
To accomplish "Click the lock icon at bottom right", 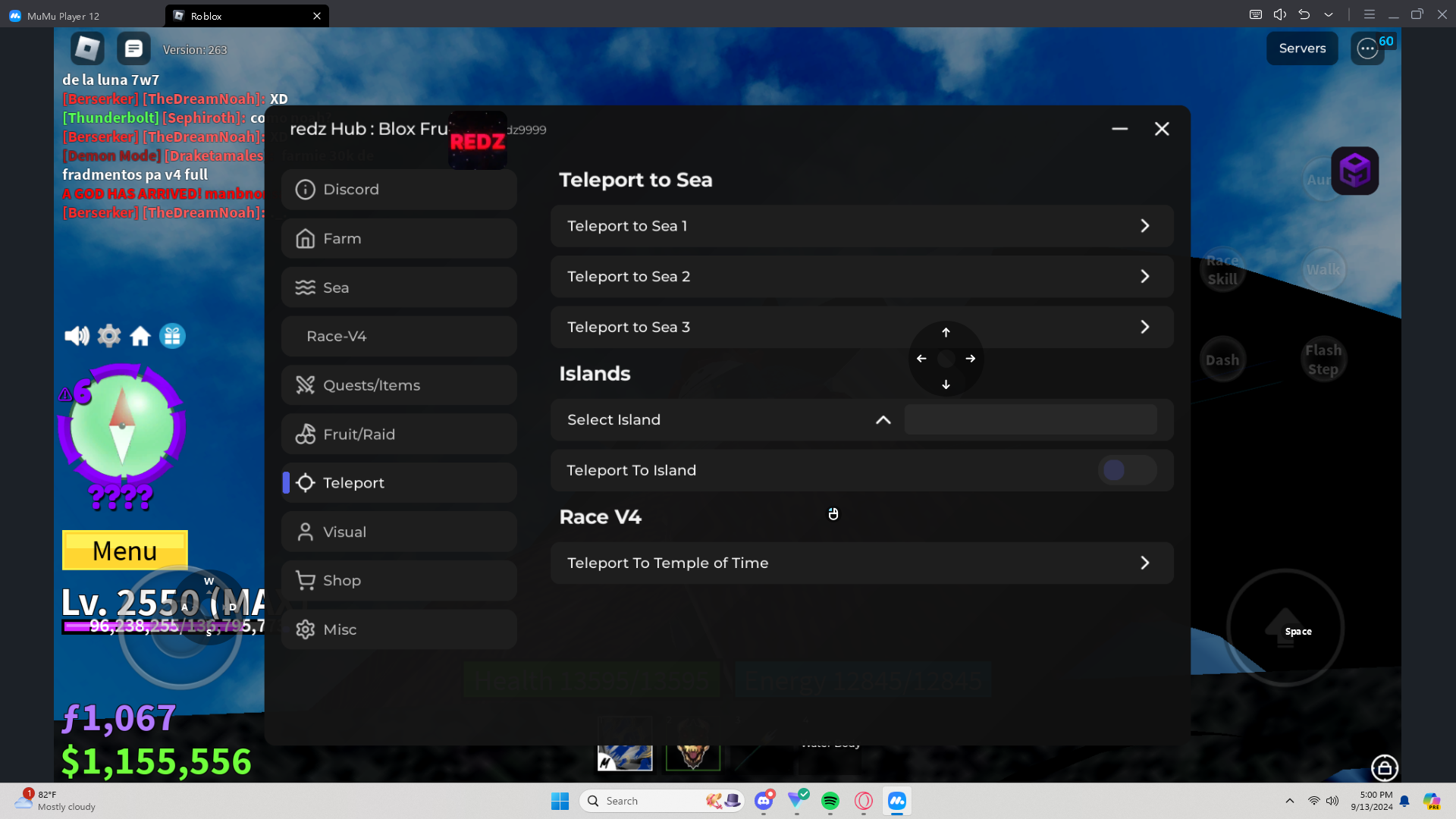I will pyautogui.click(x=1385, y=767).
